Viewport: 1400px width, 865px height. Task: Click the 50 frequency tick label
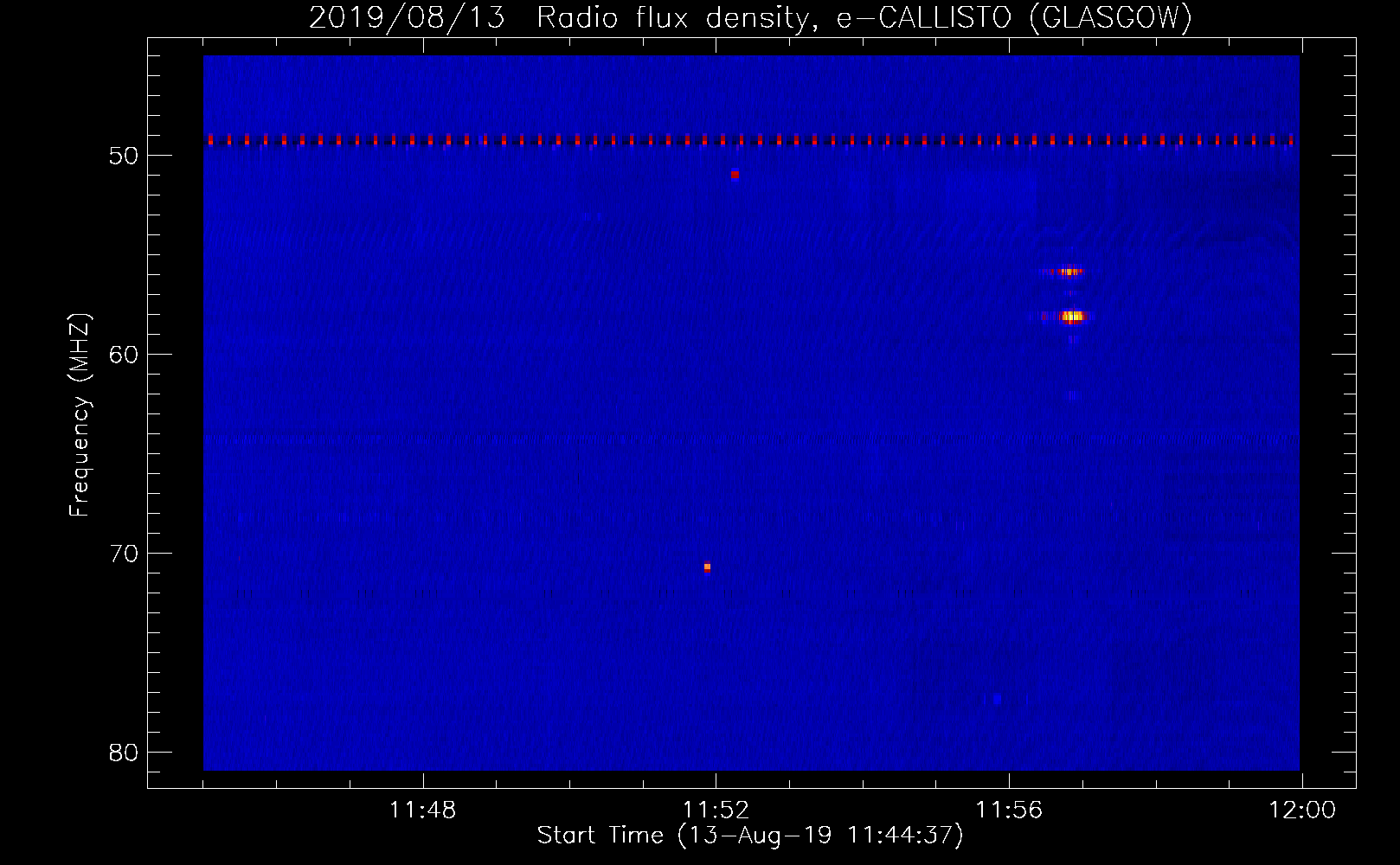[x=124, y=156]
